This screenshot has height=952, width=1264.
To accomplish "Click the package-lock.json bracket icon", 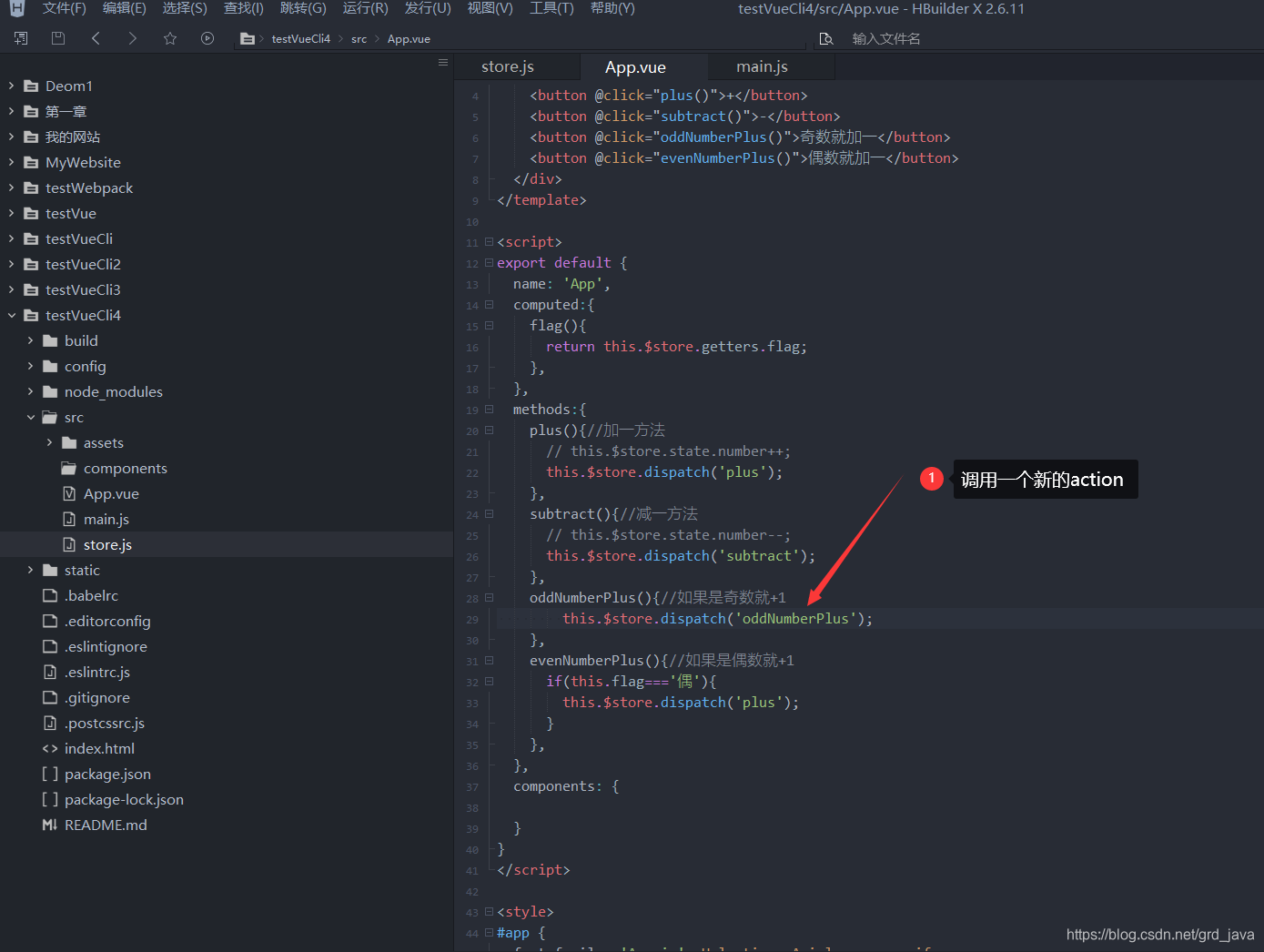I will [x=50, y=799].
